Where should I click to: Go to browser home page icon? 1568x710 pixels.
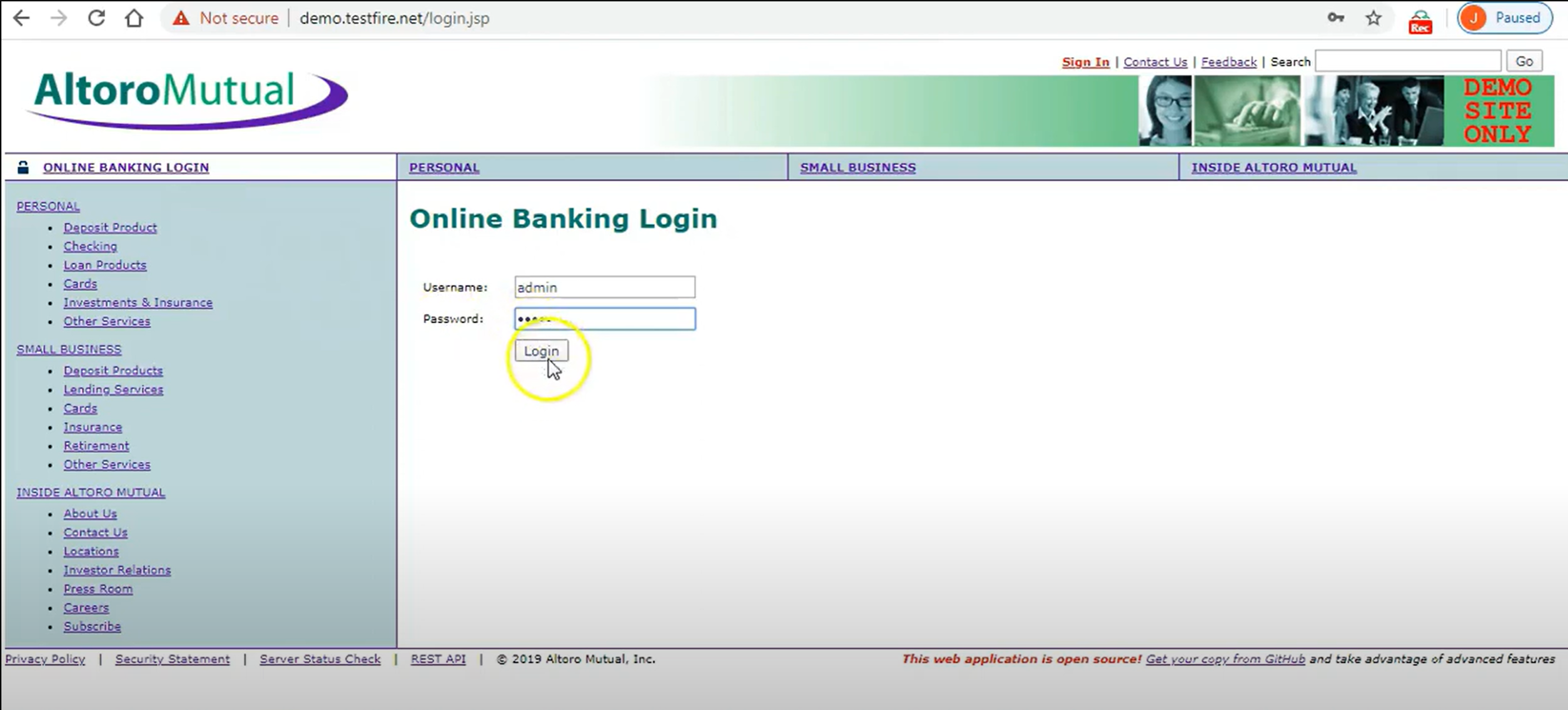coord(134,18)
